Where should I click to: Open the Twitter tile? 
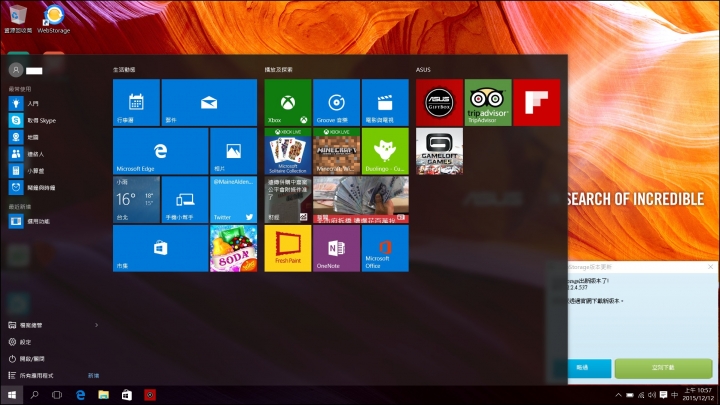[x=233, y=200]
